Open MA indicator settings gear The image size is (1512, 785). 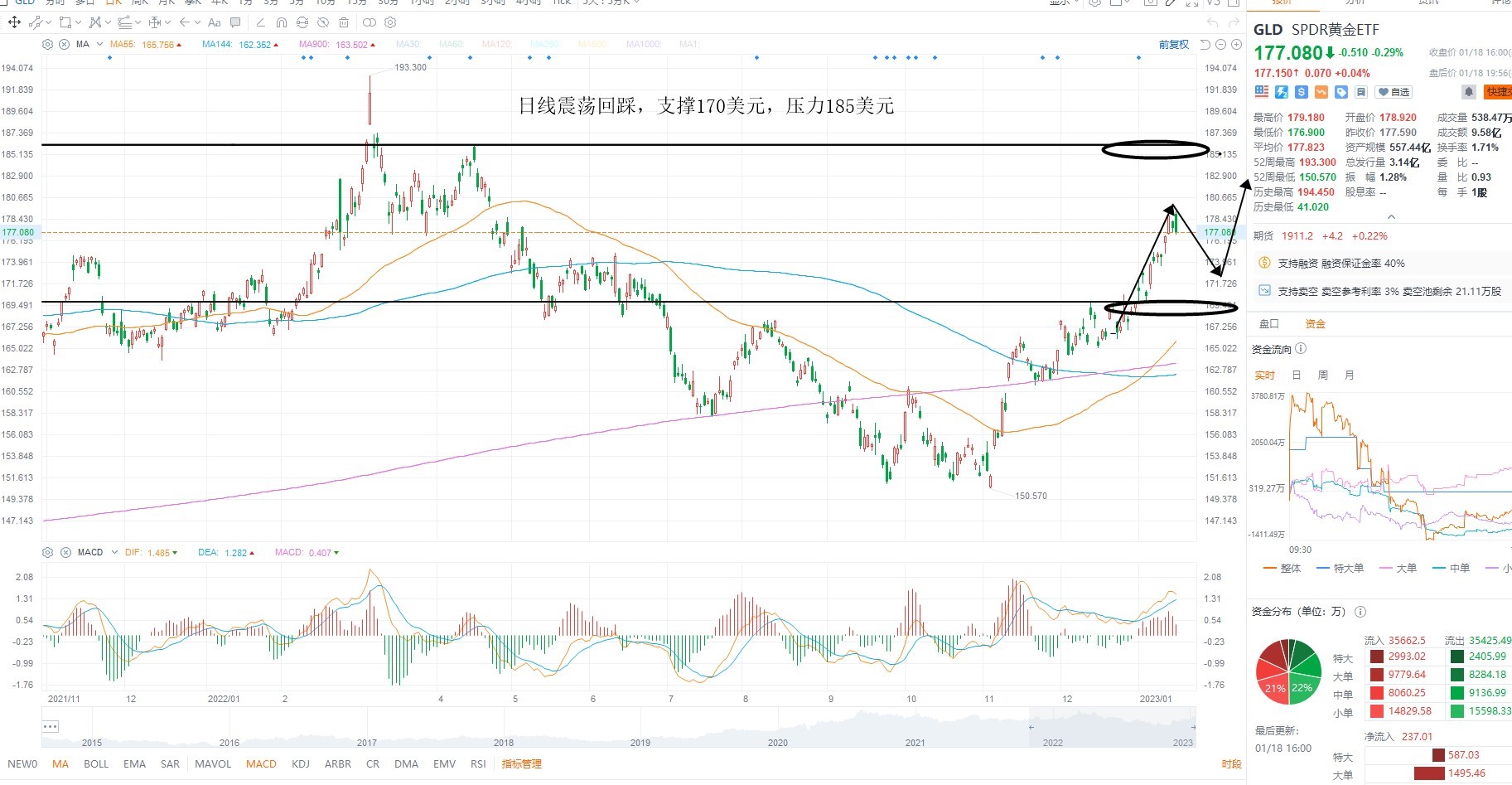[x=47, y=44]
